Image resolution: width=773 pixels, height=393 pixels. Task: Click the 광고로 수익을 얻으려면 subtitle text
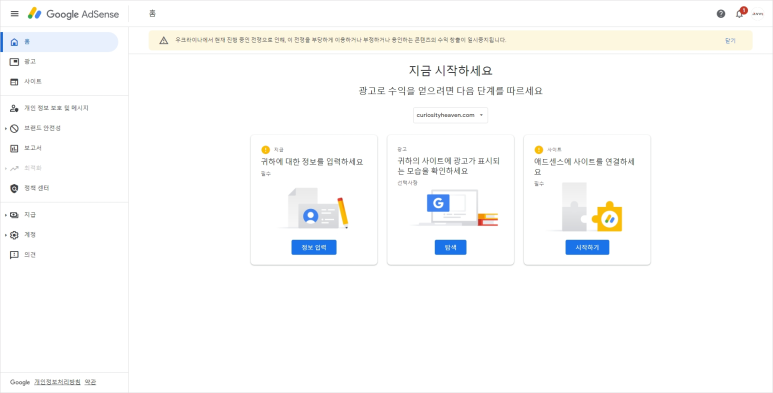450,91
